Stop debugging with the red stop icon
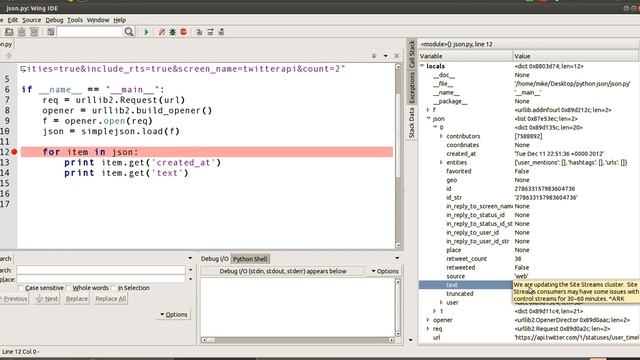The width and height of the screenshot is (640, 360). tap(184, 32)
